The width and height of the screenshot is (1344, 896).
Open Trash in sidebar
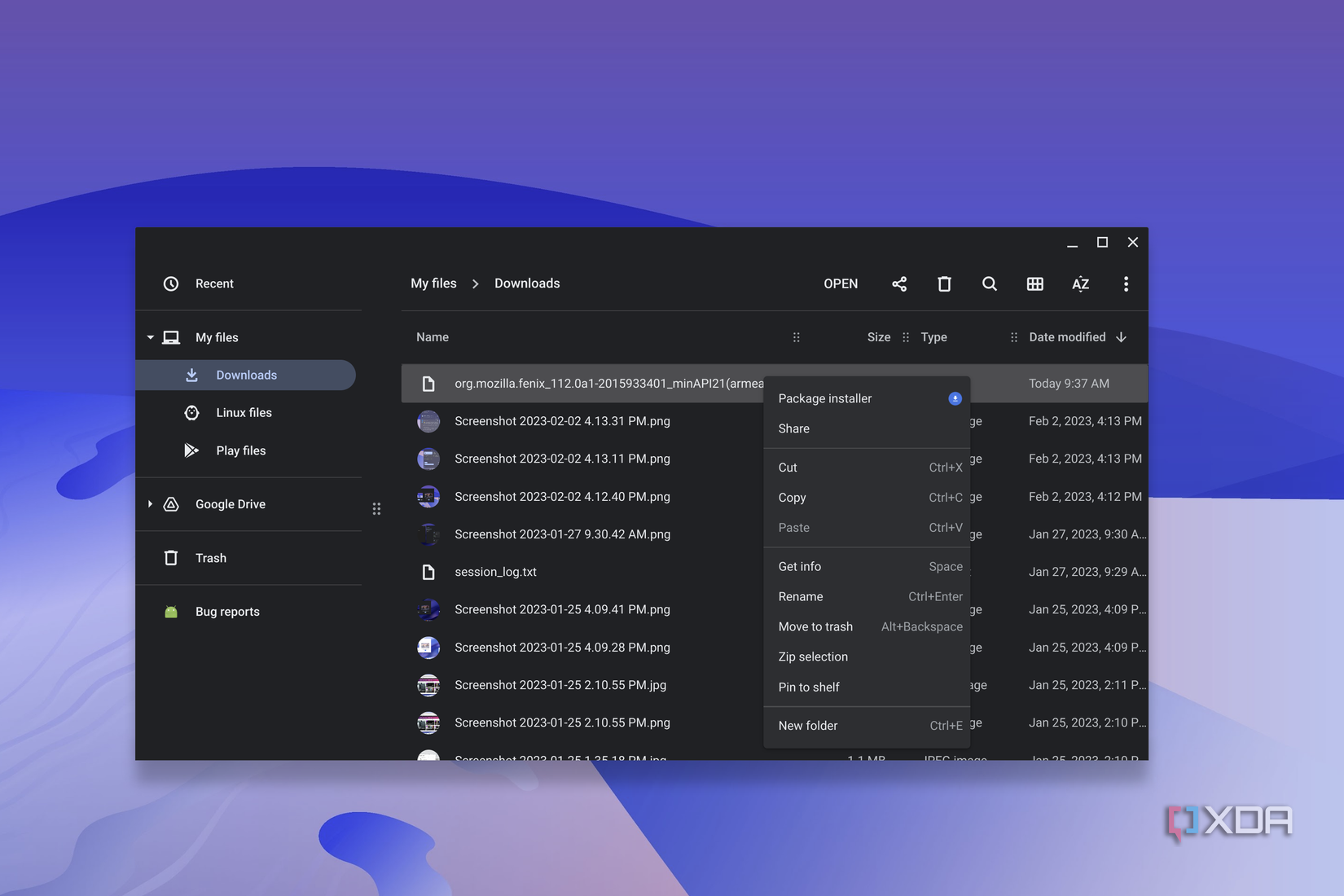248,558
